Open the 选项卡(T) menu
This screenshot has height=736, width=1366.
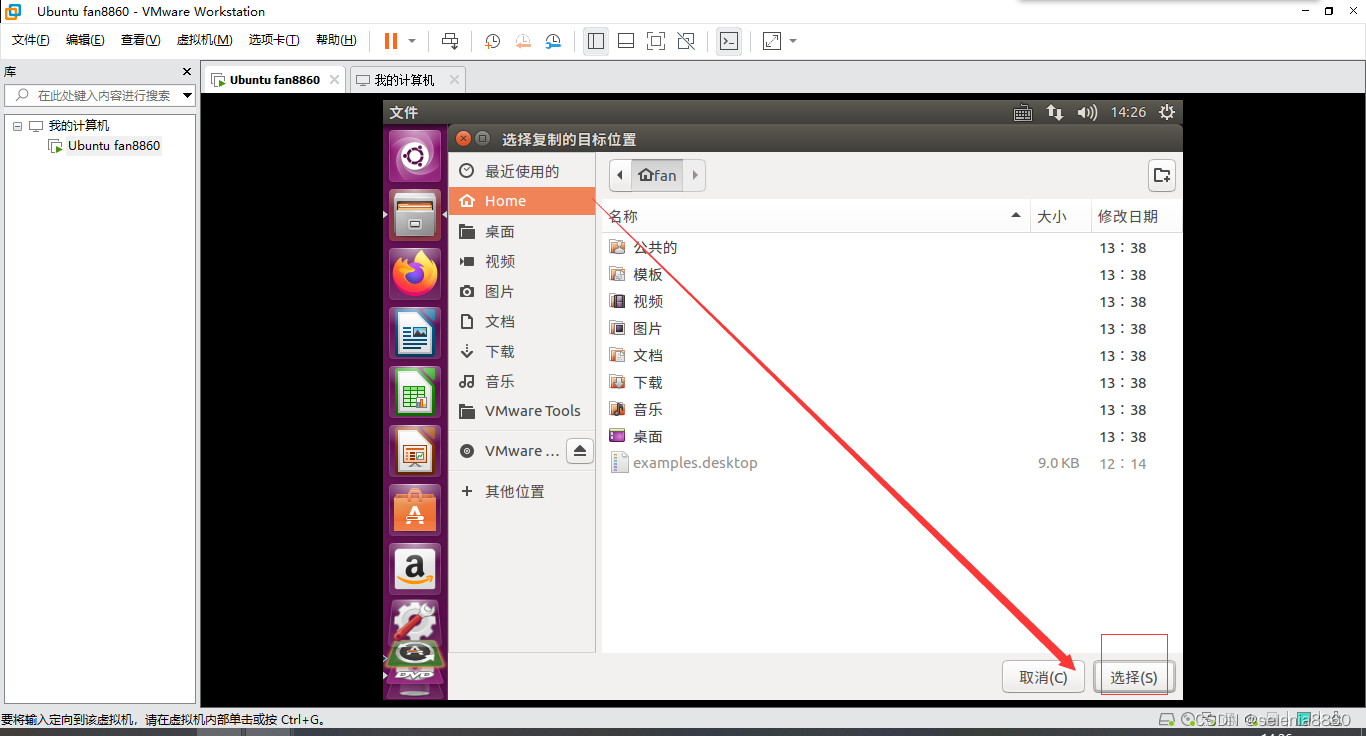point(274,40)
